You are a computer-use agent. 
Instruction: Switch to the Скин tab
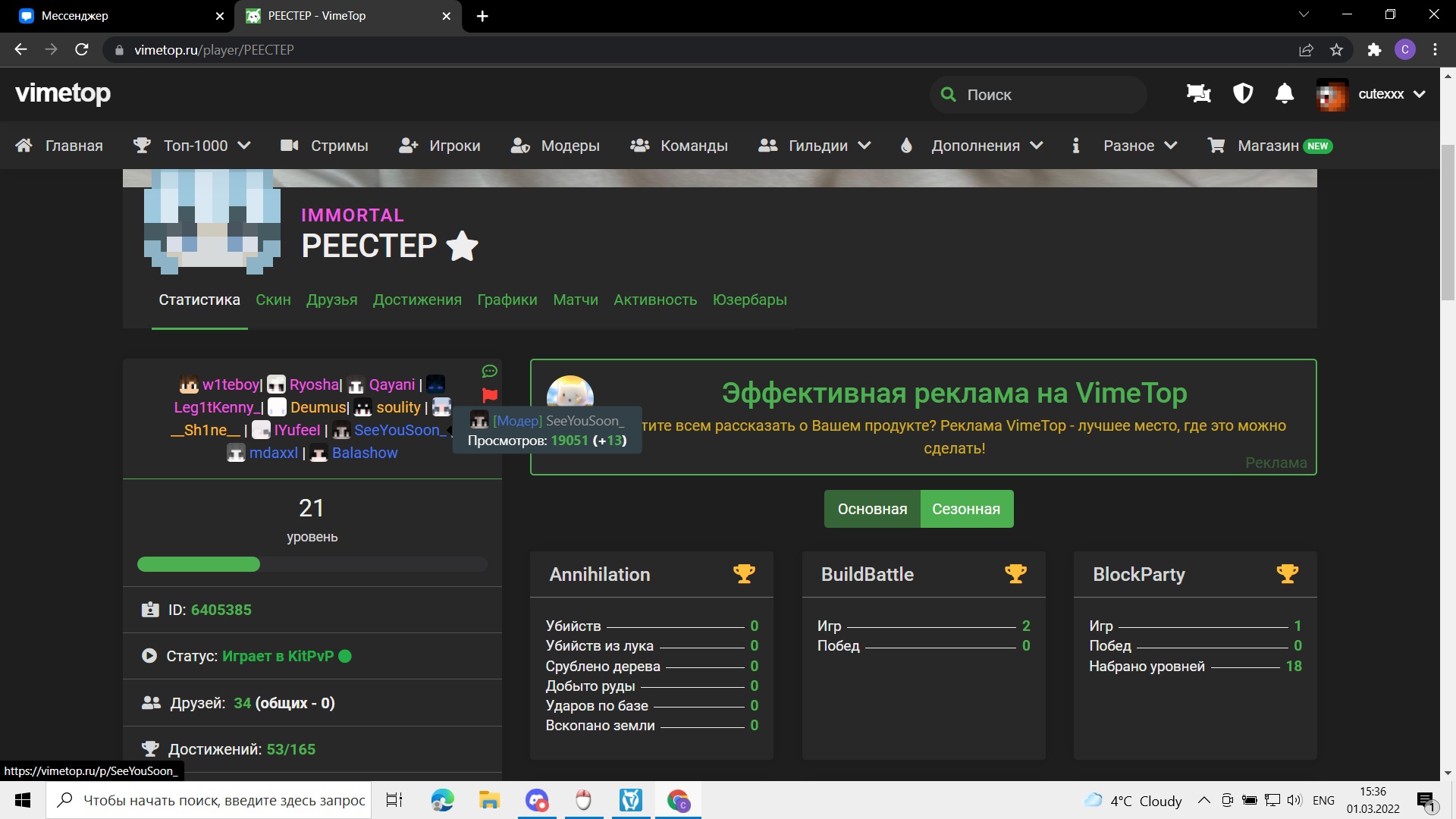click(x=273, y=300)
